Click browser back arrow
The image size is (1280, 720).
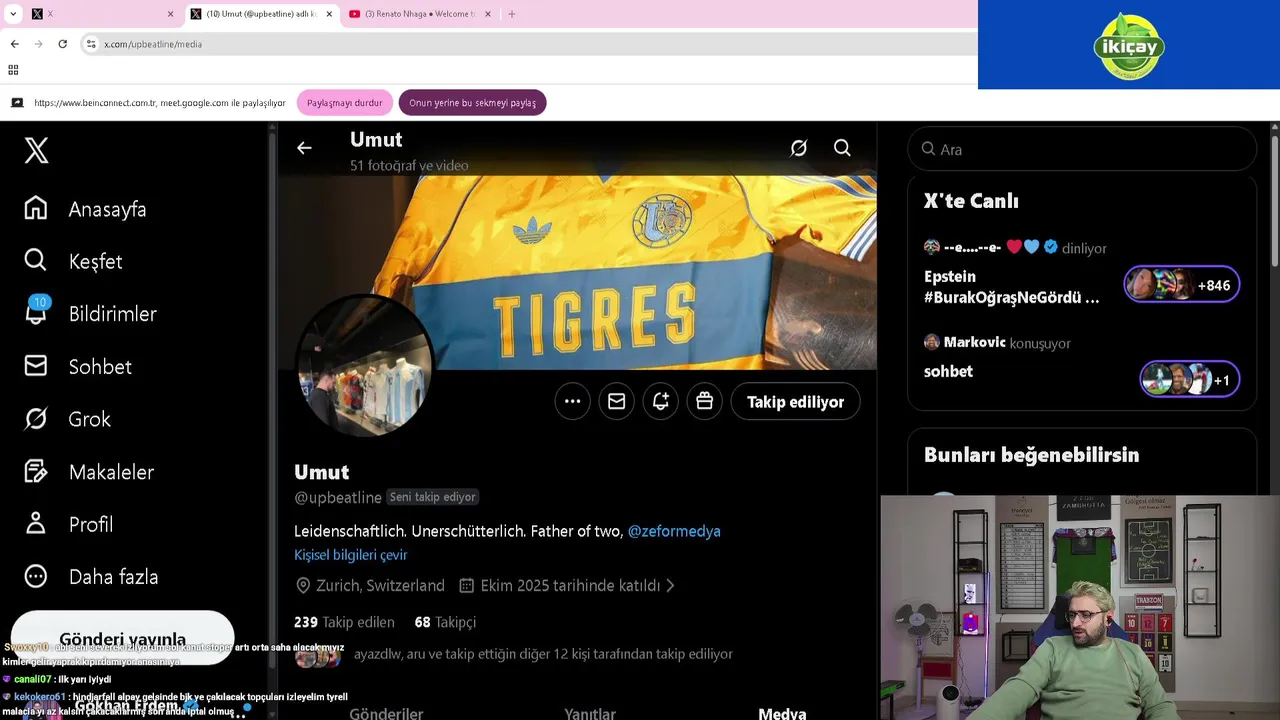point(14,44)
